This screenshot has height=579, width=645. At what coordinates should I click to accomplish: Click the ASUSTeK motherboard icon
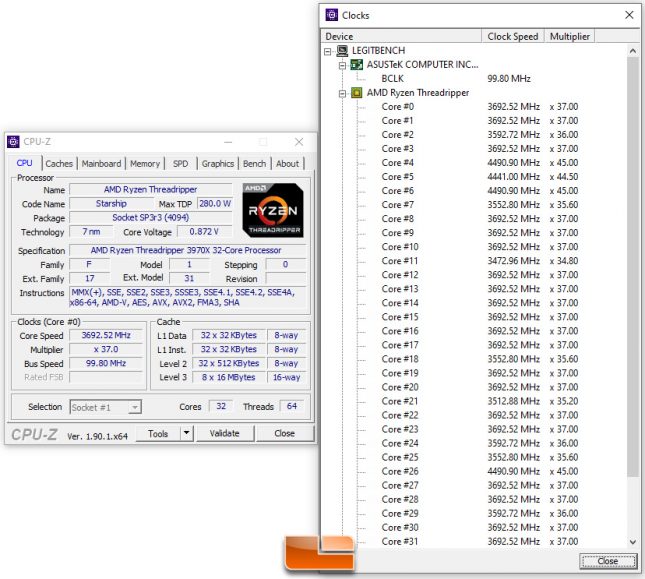(x=356, y=65)
